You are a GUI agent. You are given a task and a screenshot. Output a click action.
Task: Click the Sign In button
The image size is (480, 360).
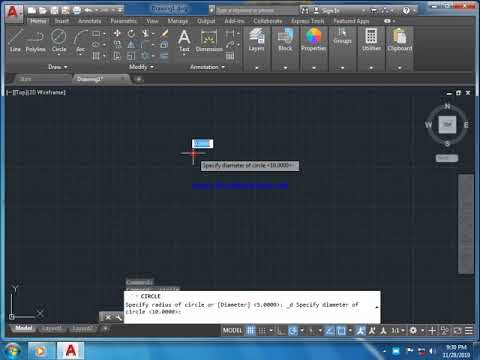(x=327, y=11)
